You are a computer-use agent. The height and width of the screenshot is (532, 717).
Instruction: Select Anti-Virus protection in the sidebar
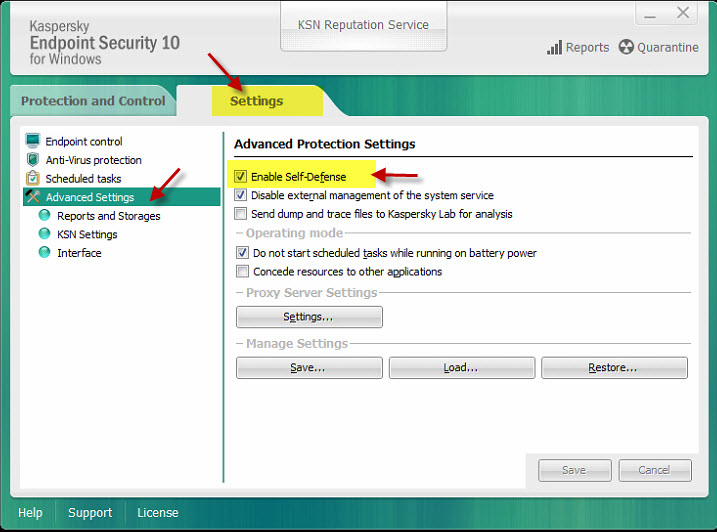94,160
